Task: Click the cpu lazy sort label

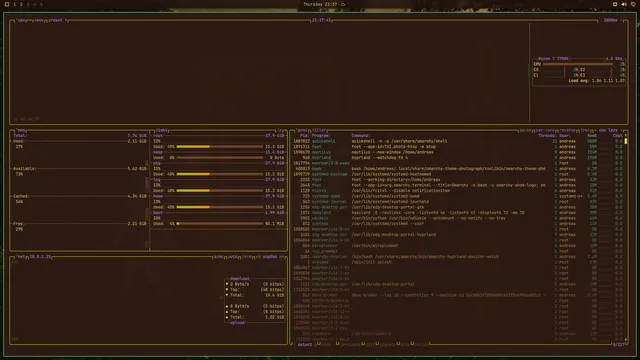Action: click(608, 130)
